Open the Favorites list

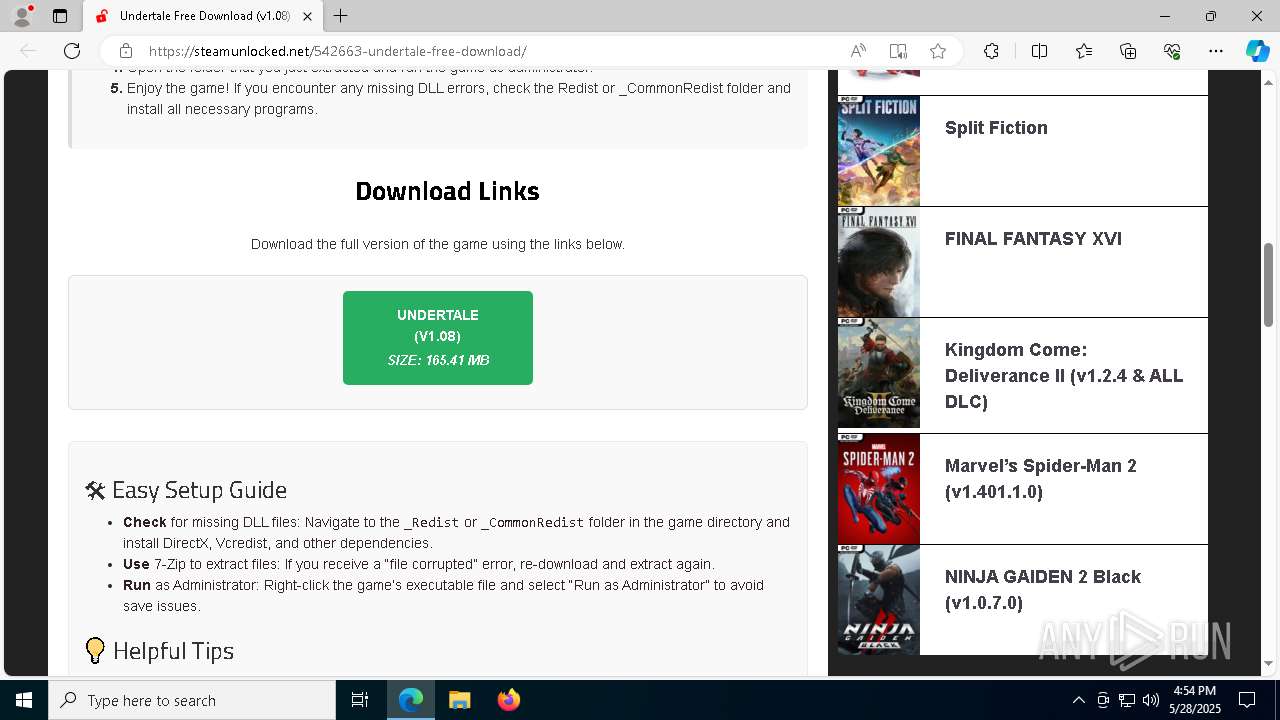pyautogui.click(x=1084, y=51)
